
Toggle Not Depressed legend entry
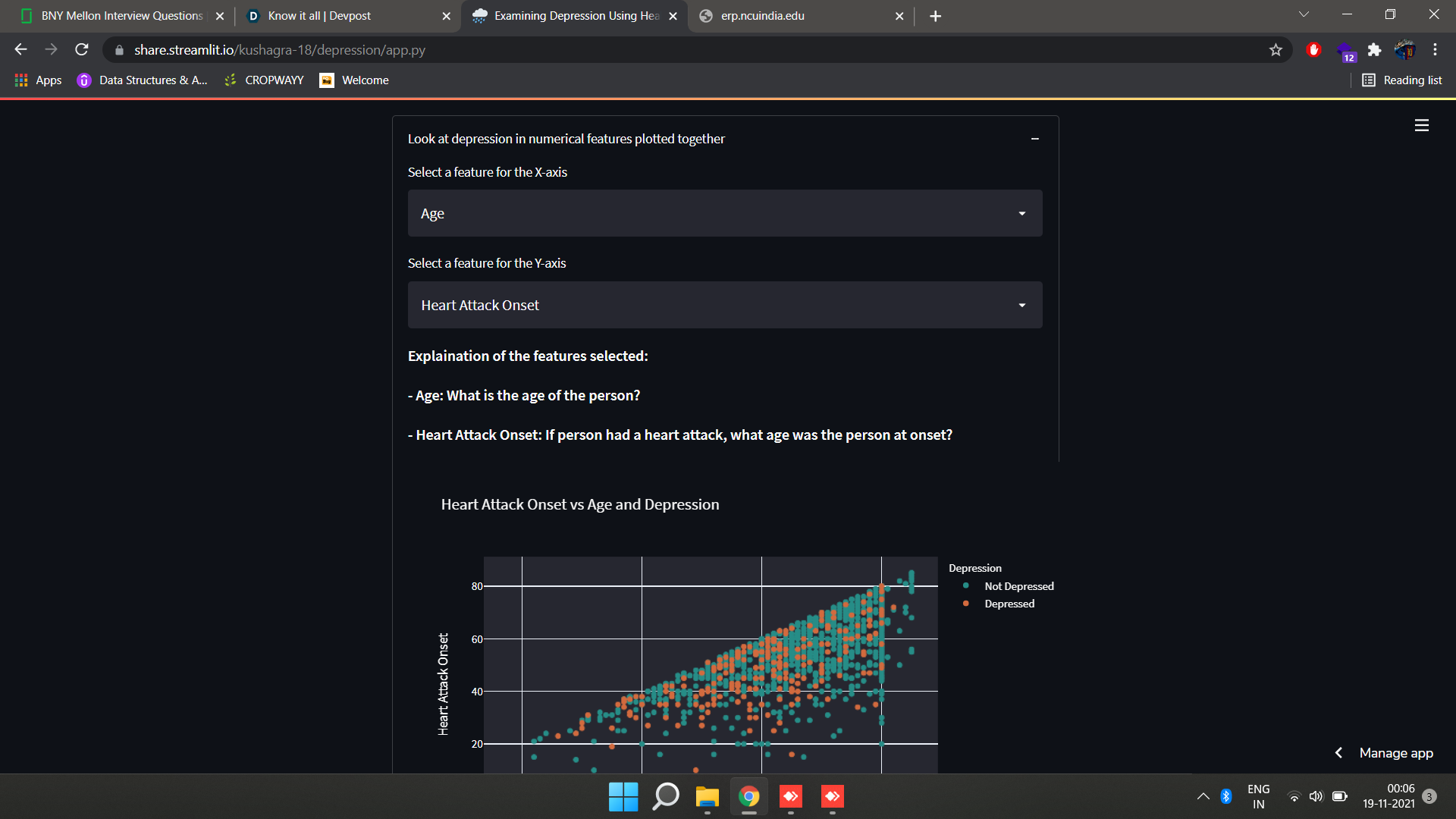click(1018, 586)
